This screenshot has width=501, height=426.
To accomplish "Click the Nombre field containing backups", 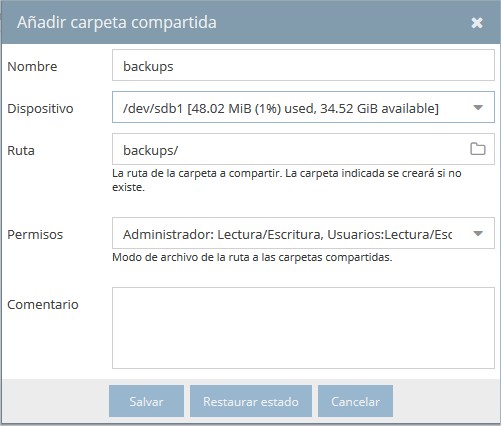I will [303, 65].
